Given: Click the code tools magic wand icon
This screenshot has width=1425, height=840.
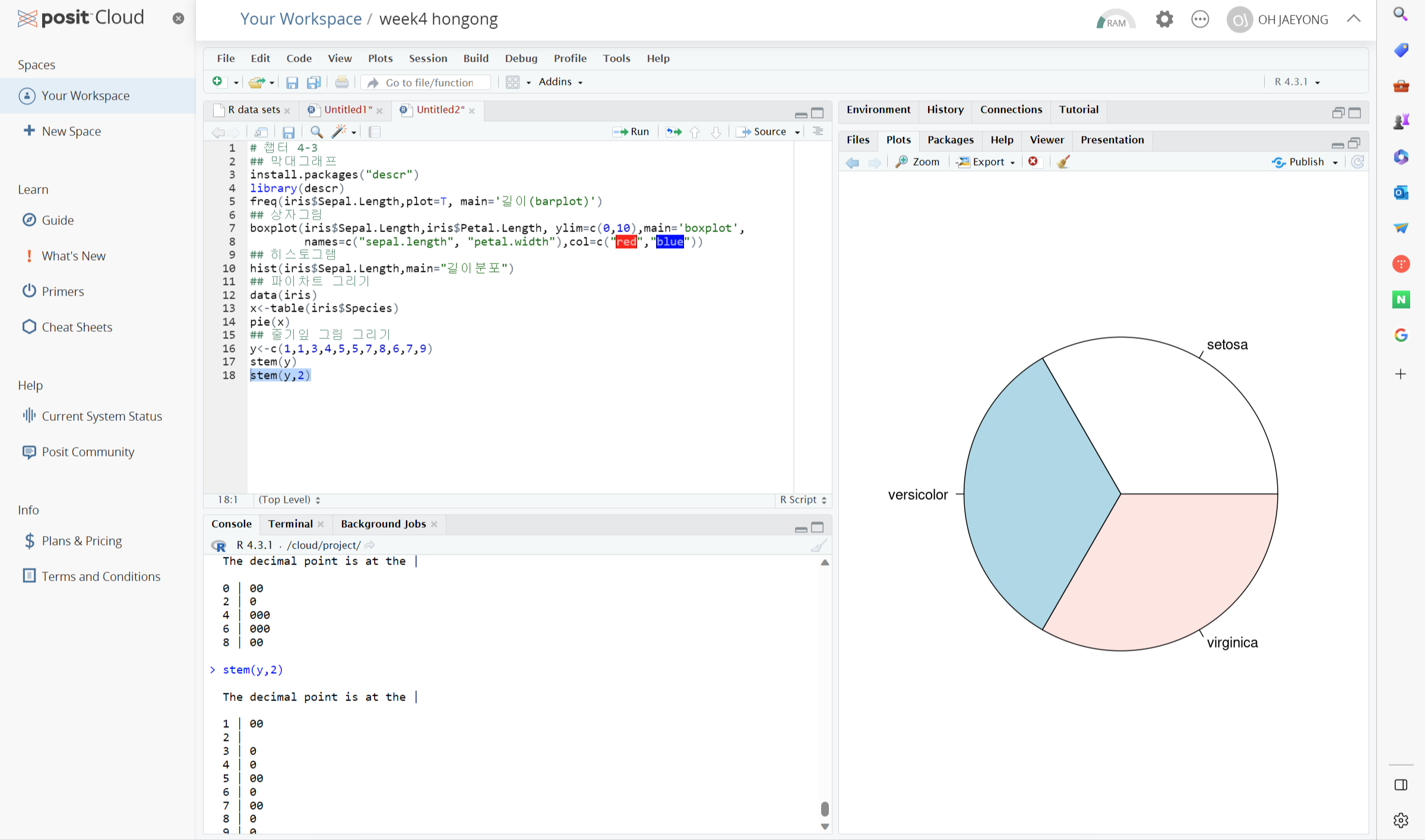Looking at the screenshot, I should point(339,132).
